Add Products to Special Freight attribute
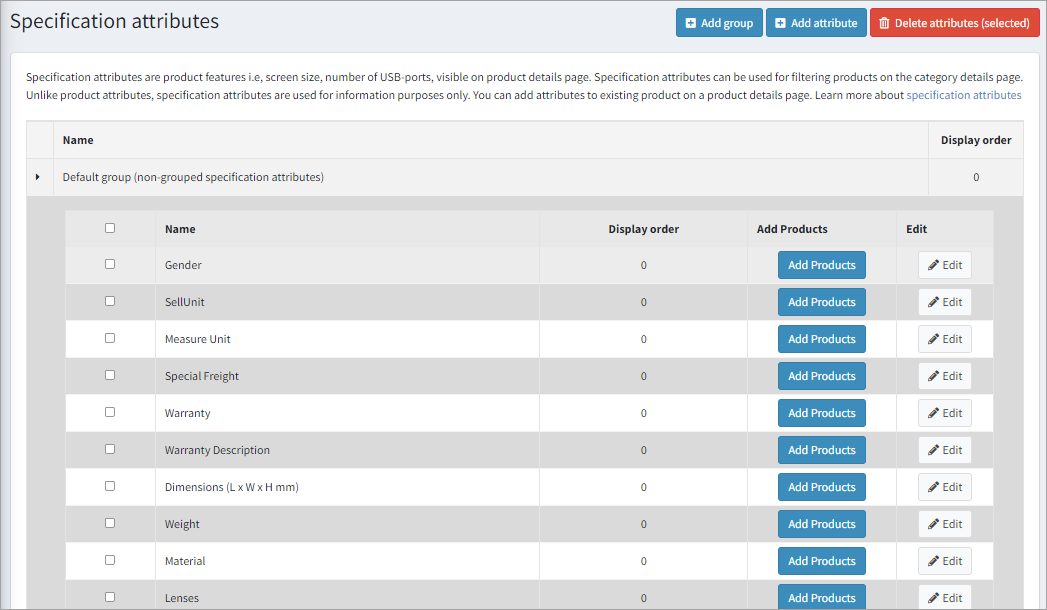 pyautogui.click(x=821, y=376)
